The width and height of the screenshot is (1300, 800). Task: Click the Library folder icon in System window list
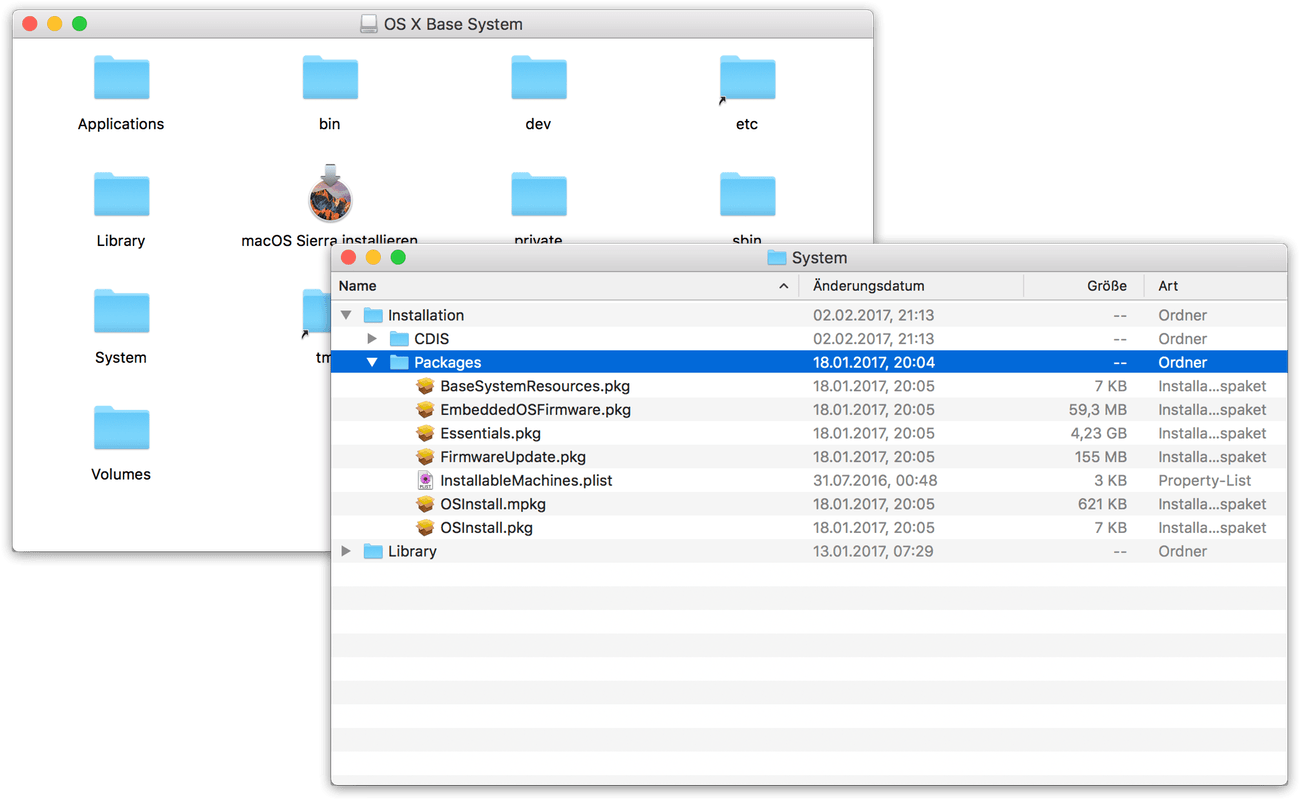[x=373, y=551]
